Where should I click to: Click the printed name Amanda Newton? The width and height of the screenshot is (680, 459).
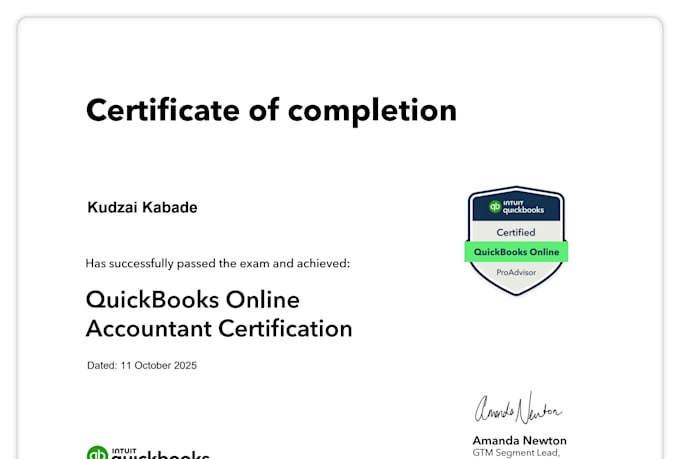click(x=520, y=440)
